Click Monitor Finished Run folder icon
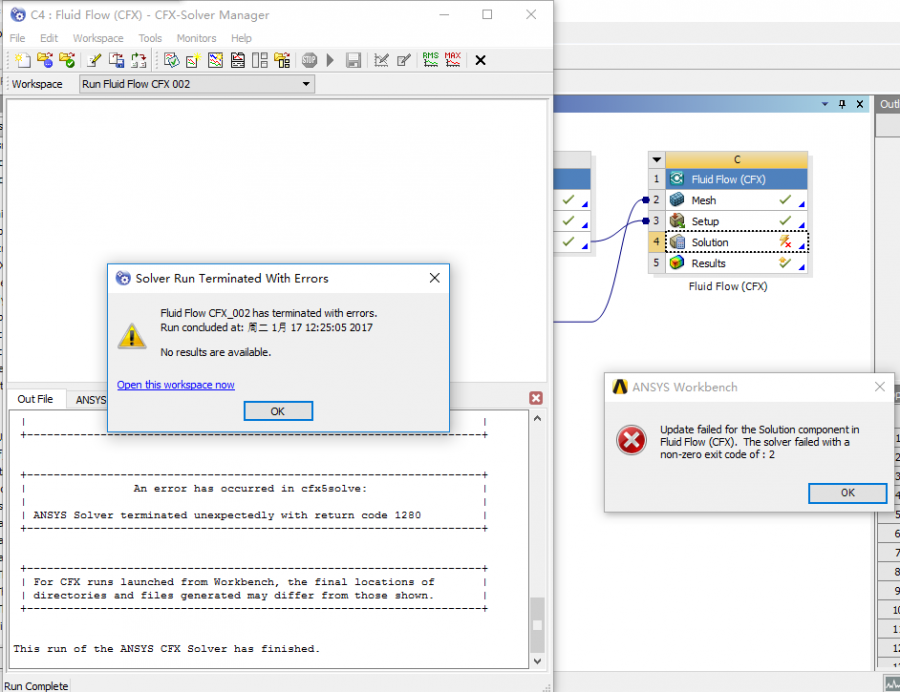This screenshot has width=900, height=692. 67,60
